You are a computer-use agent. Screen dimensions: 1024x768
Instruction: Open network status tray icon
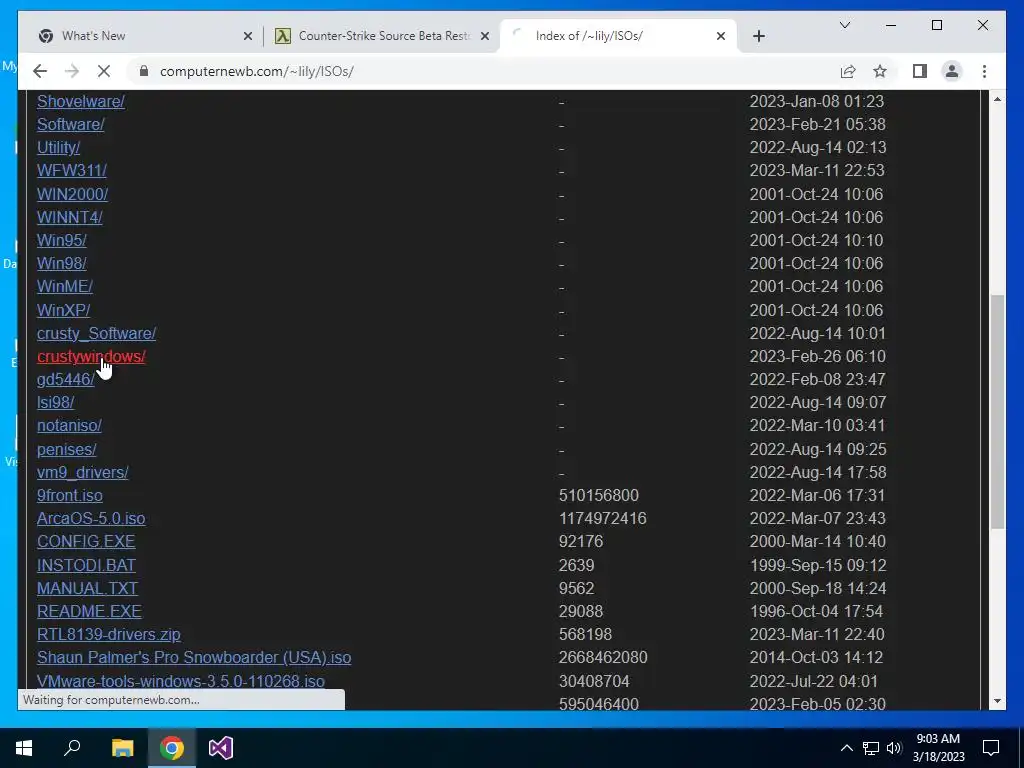[871, 748]
